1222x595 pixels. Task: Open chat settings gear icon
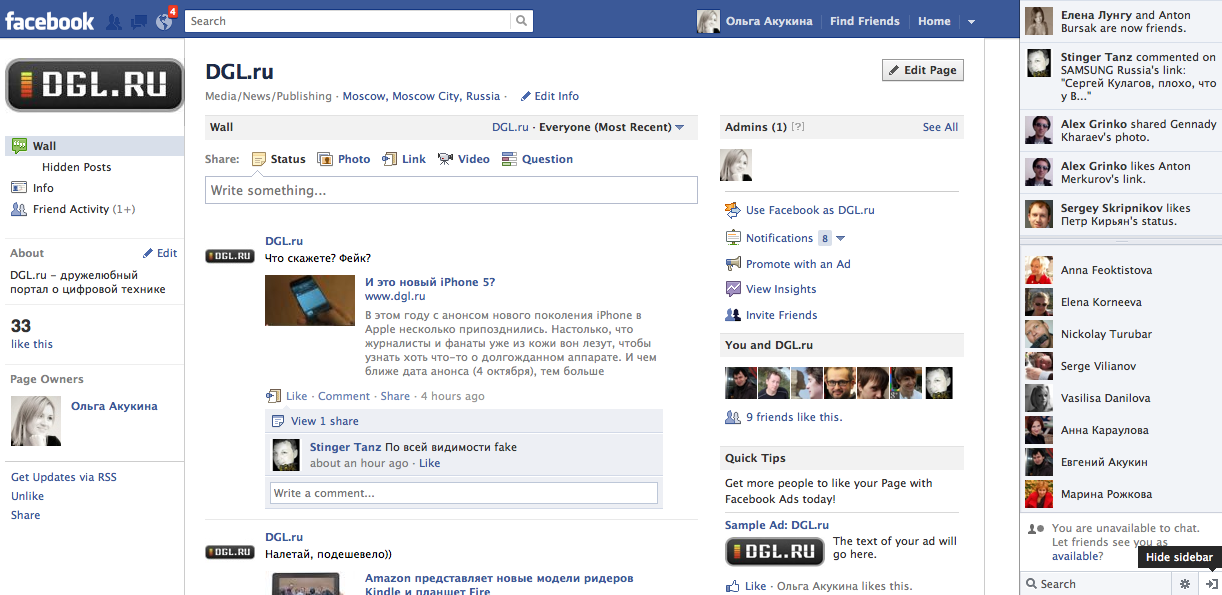coord(1185,584)
